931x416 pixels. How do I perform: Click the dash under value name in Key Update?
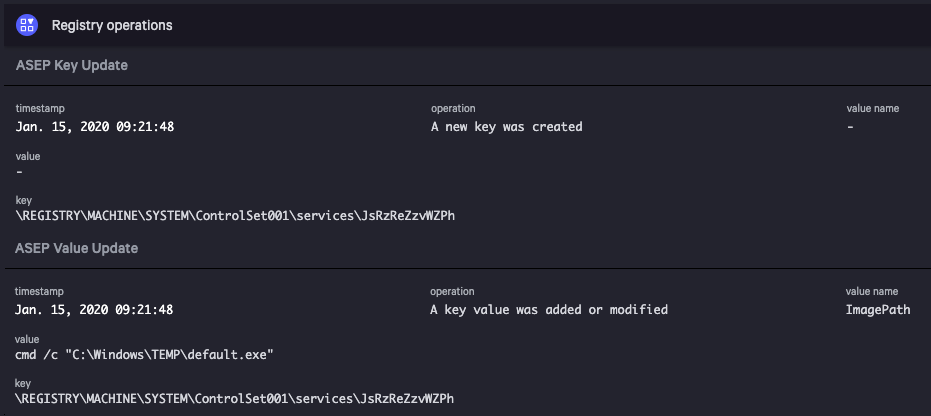point(850,127)
